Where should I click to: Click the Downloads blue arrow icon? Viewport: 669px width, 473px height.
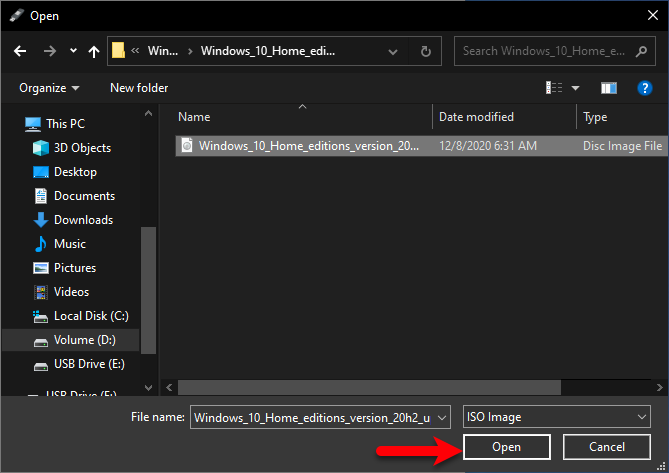tap(41, 220)
